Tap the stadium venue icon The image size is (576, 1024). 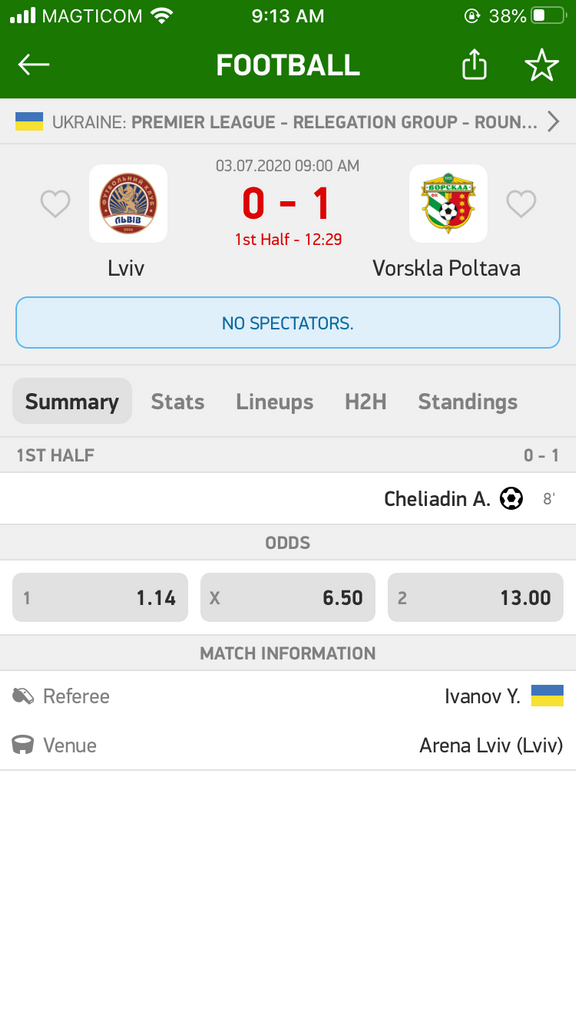(x=23, y=745)
